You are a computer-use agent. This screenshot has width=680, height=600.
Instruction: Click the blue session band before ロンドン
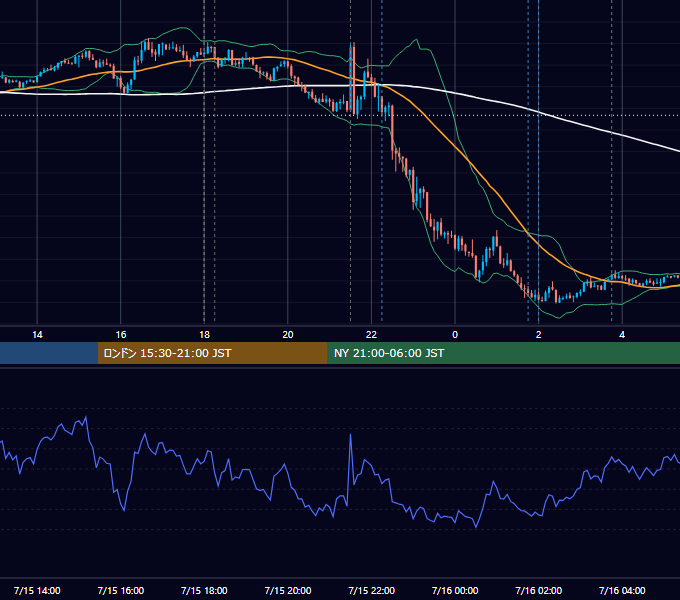click(49, 353)
